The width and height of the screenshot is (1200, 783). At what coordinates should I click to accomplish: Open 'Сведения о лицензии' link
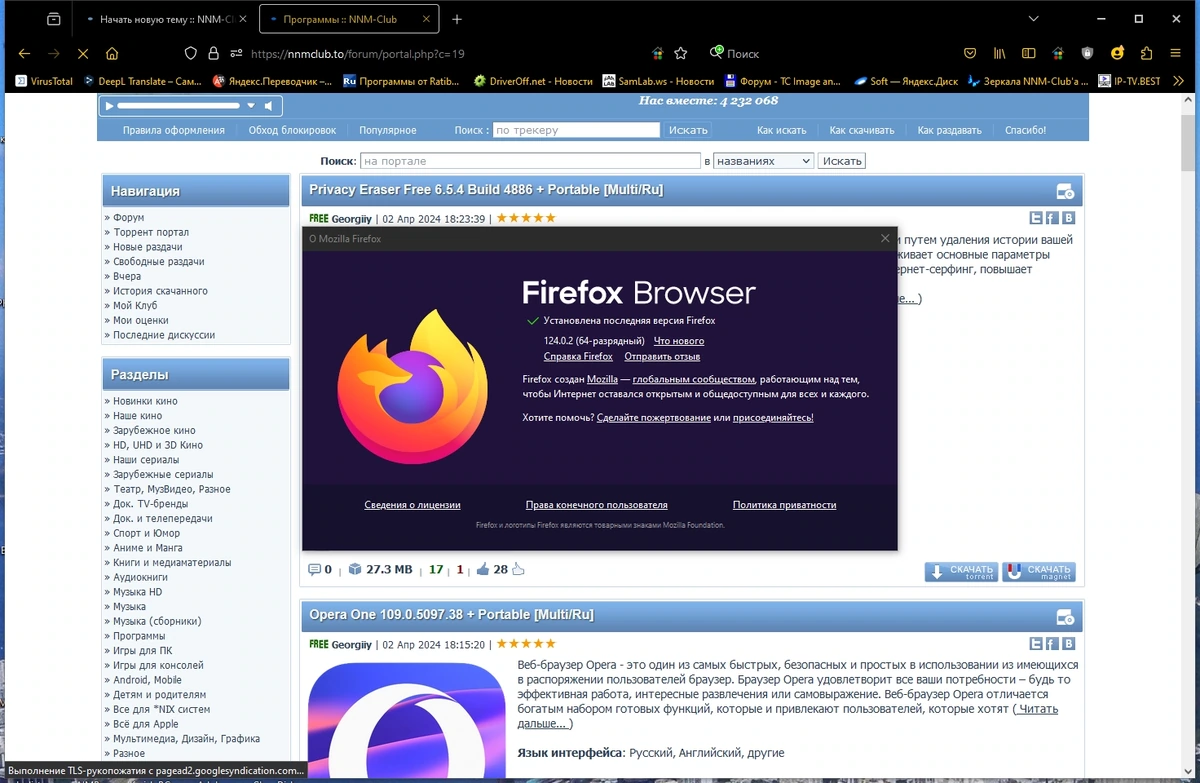(412, 505)
